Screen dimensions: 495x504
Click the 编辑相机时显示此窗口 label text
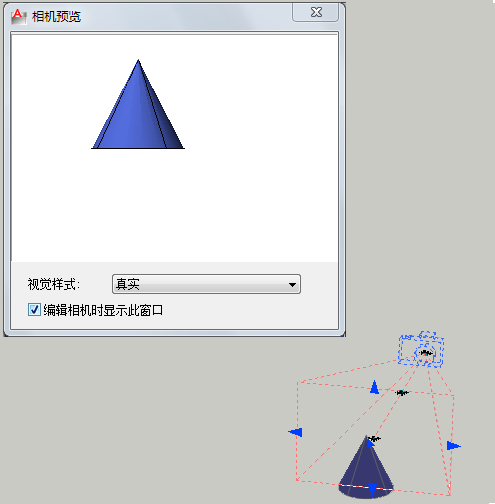(x=103, y=310)
